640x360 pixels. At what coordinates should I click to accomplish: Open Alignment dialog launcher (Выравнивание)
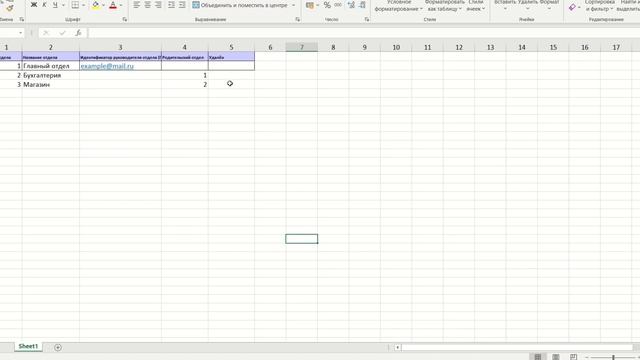[x=297, y=19]
